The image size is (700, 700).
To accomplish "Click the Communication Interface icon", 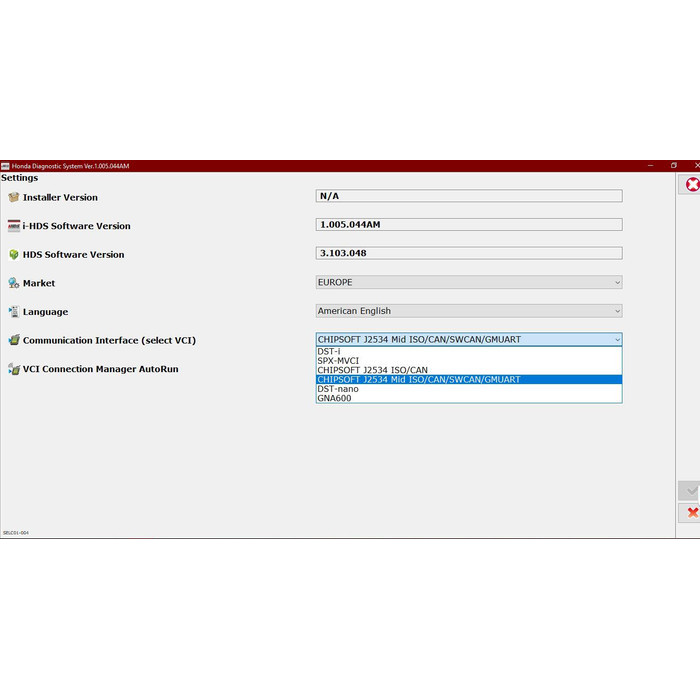I will (x=14, y=340).
